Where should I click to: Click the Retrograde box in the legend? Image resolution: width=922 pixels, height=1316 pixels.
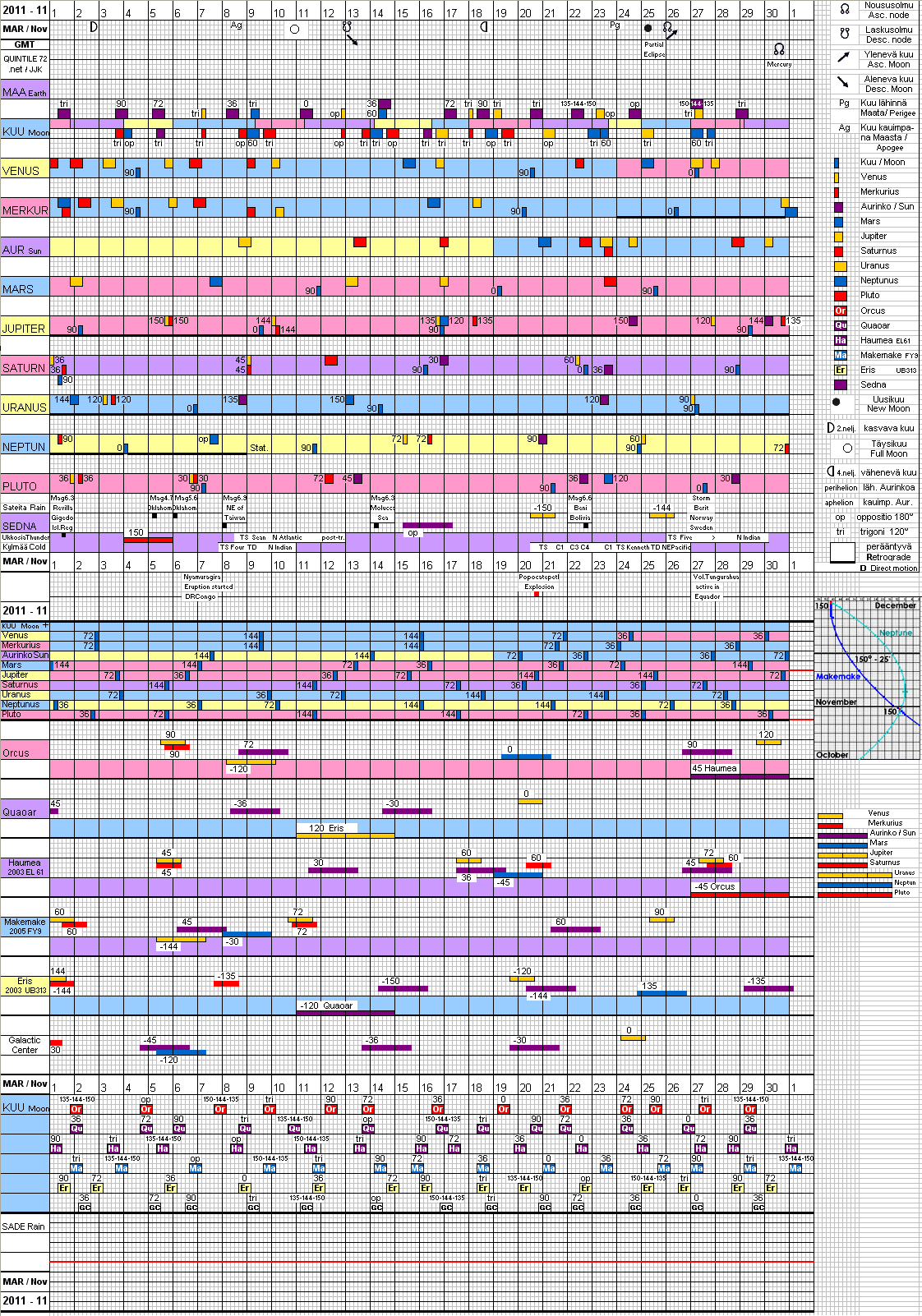coord(842,552)
